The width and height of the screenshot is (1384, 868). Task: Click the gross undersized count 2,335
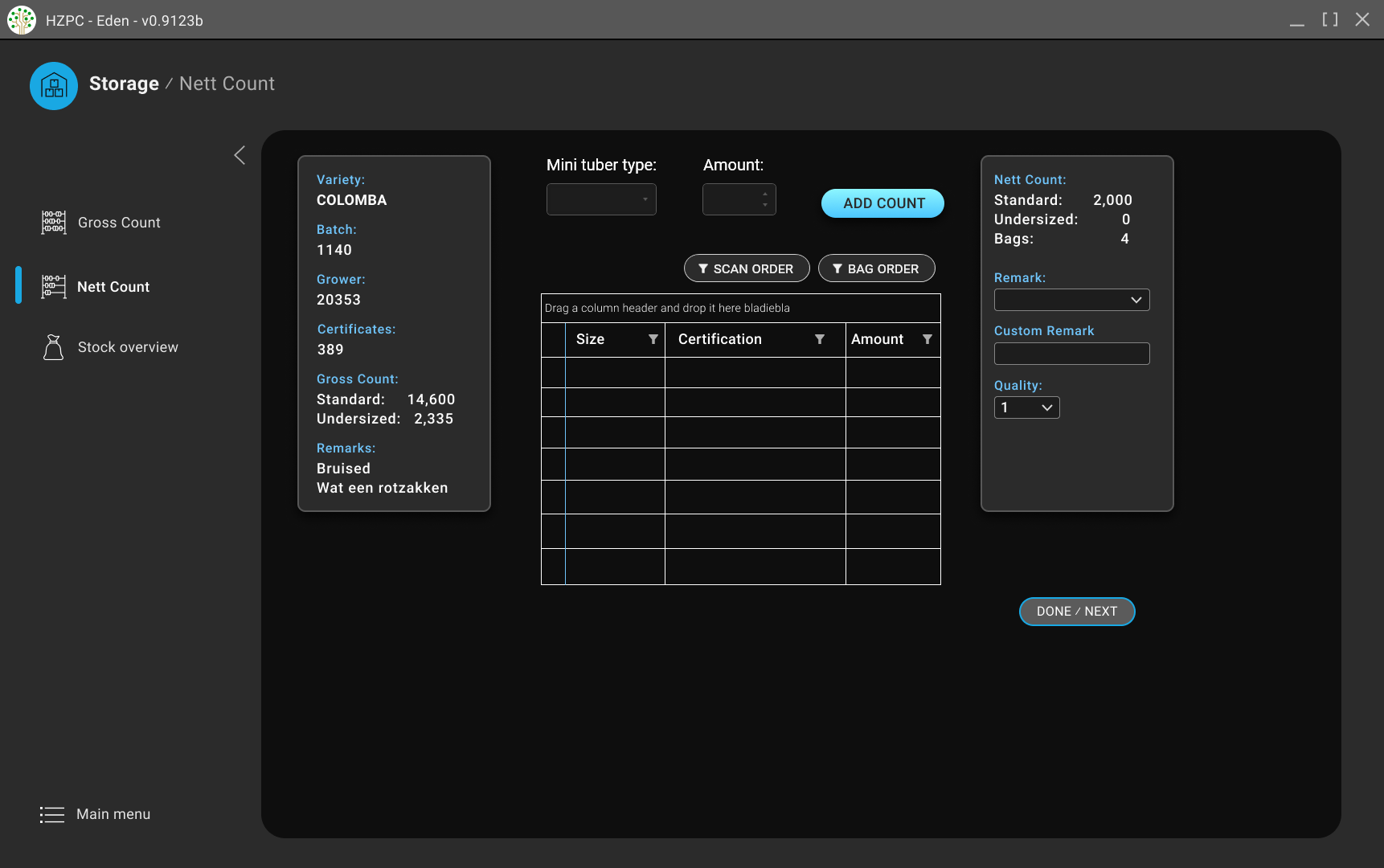click(x=434, y=419)
